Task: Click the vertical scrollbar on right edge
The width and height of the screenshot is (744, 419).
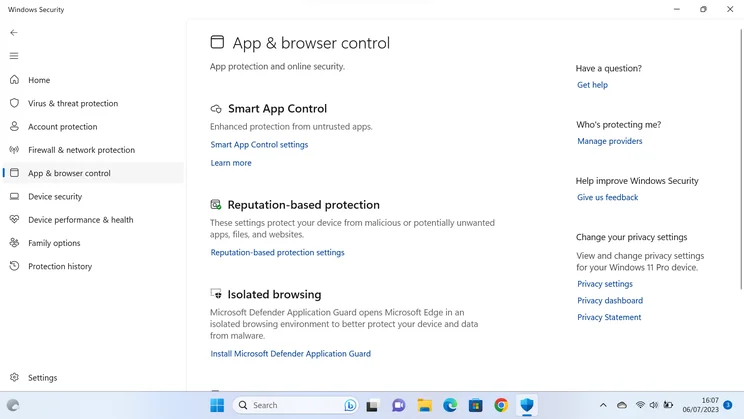Action: (741, 159)
